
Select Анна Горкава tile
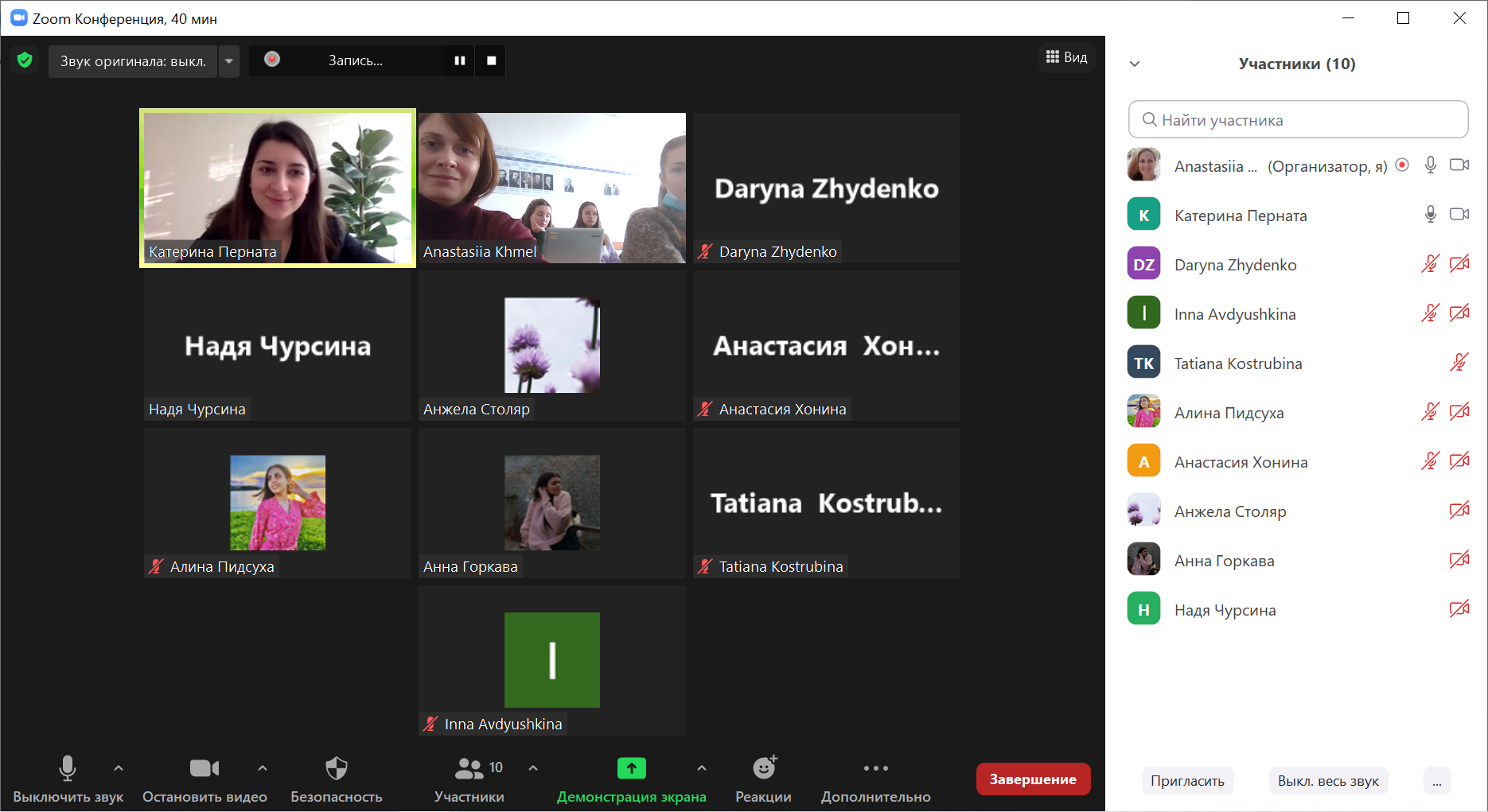point(552,503)
